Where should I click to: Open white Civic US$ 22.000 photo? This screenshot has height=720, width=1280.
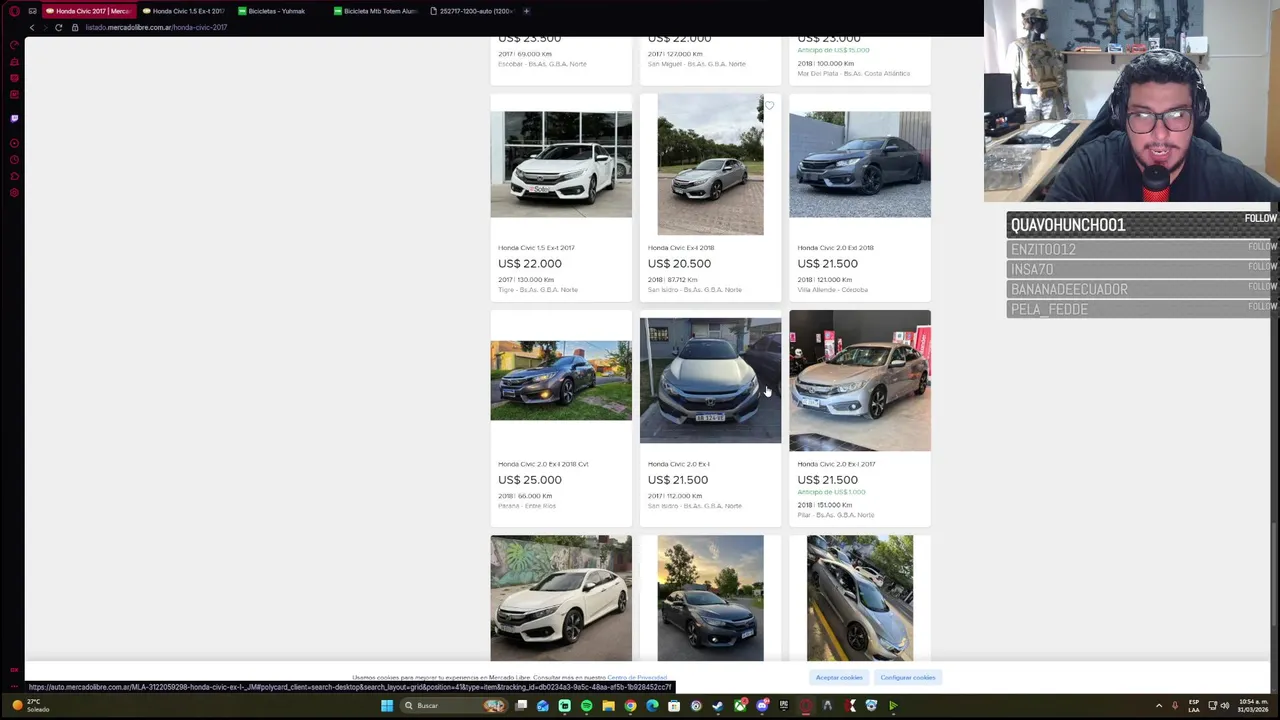click(561, 164)
